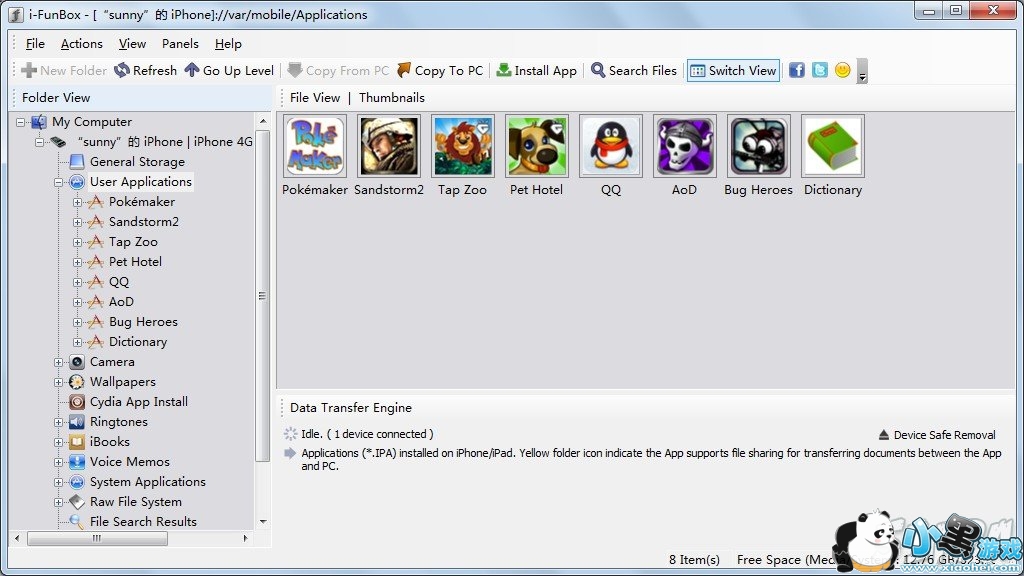Click the Ringtones speaker icon
The image size is (1024, 576).
pos(77,422)
